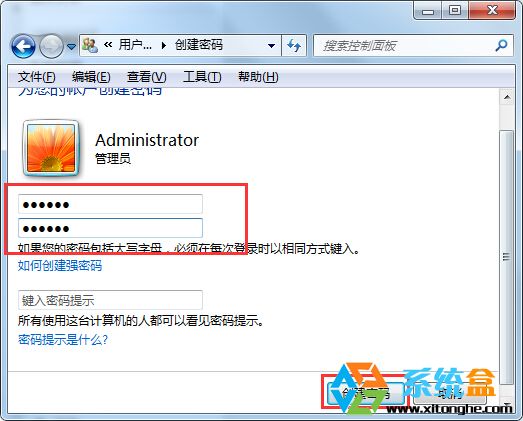This screenshot has width=523, height=421.
Task: Open the 工具(T) menu
Action: [202, 77]
